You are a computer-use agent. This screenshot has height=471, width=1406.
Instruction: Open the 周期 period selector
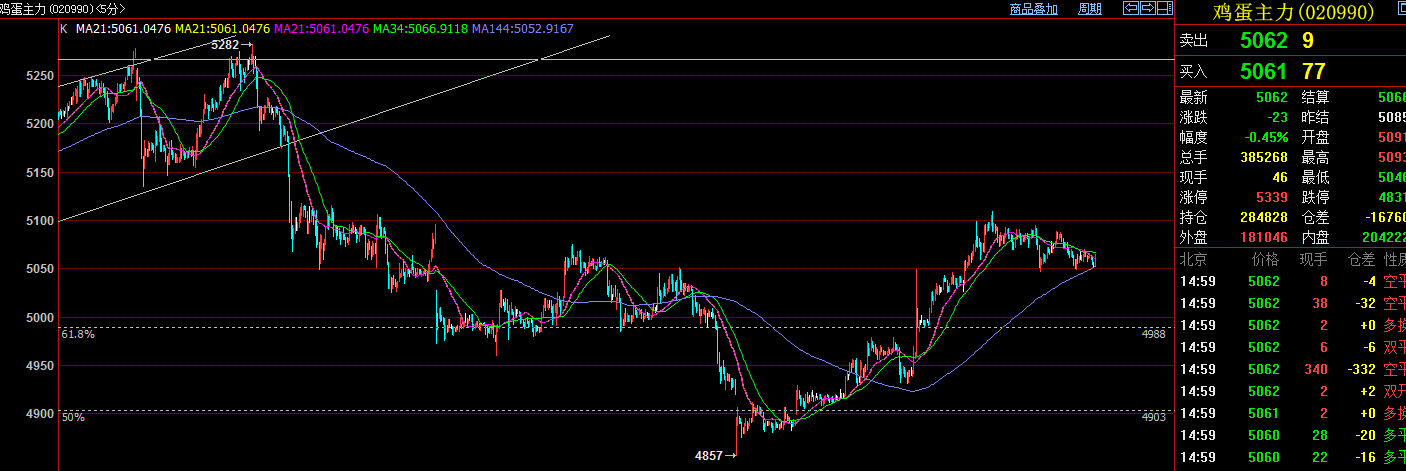pyautogui.click(x=1089, y=9)
